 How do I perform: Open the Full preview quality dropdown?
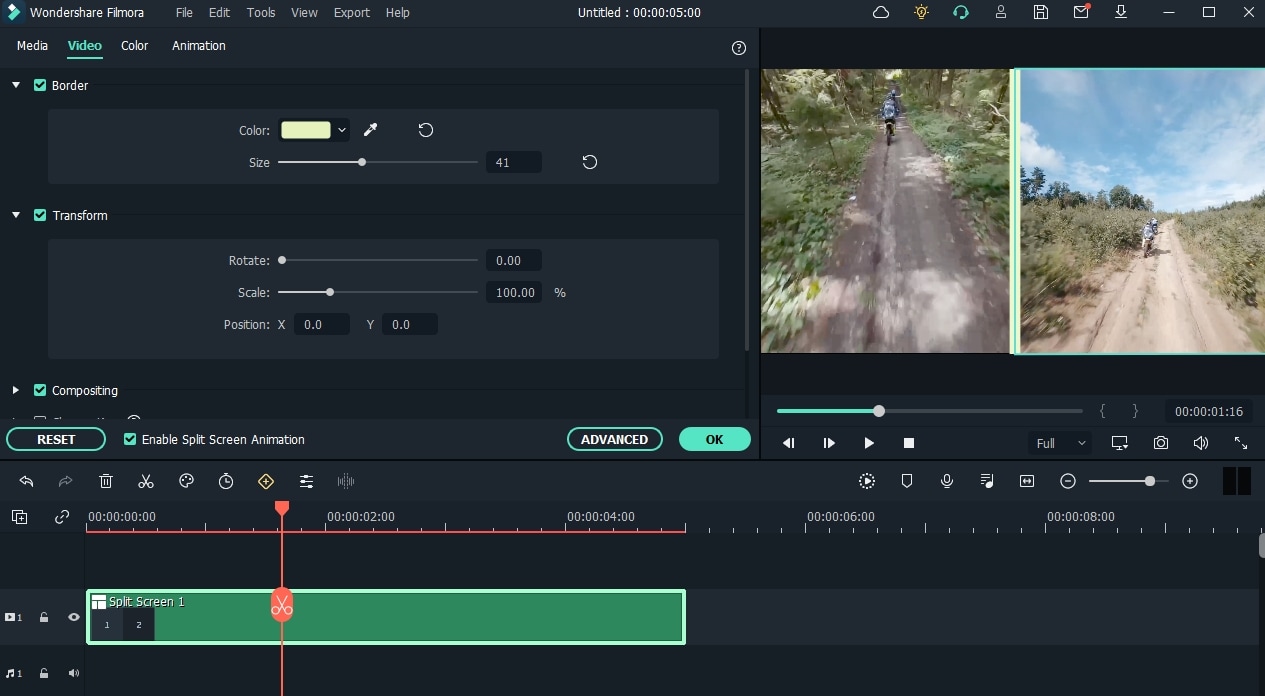pyautogui.click(x=1060, y=443)
